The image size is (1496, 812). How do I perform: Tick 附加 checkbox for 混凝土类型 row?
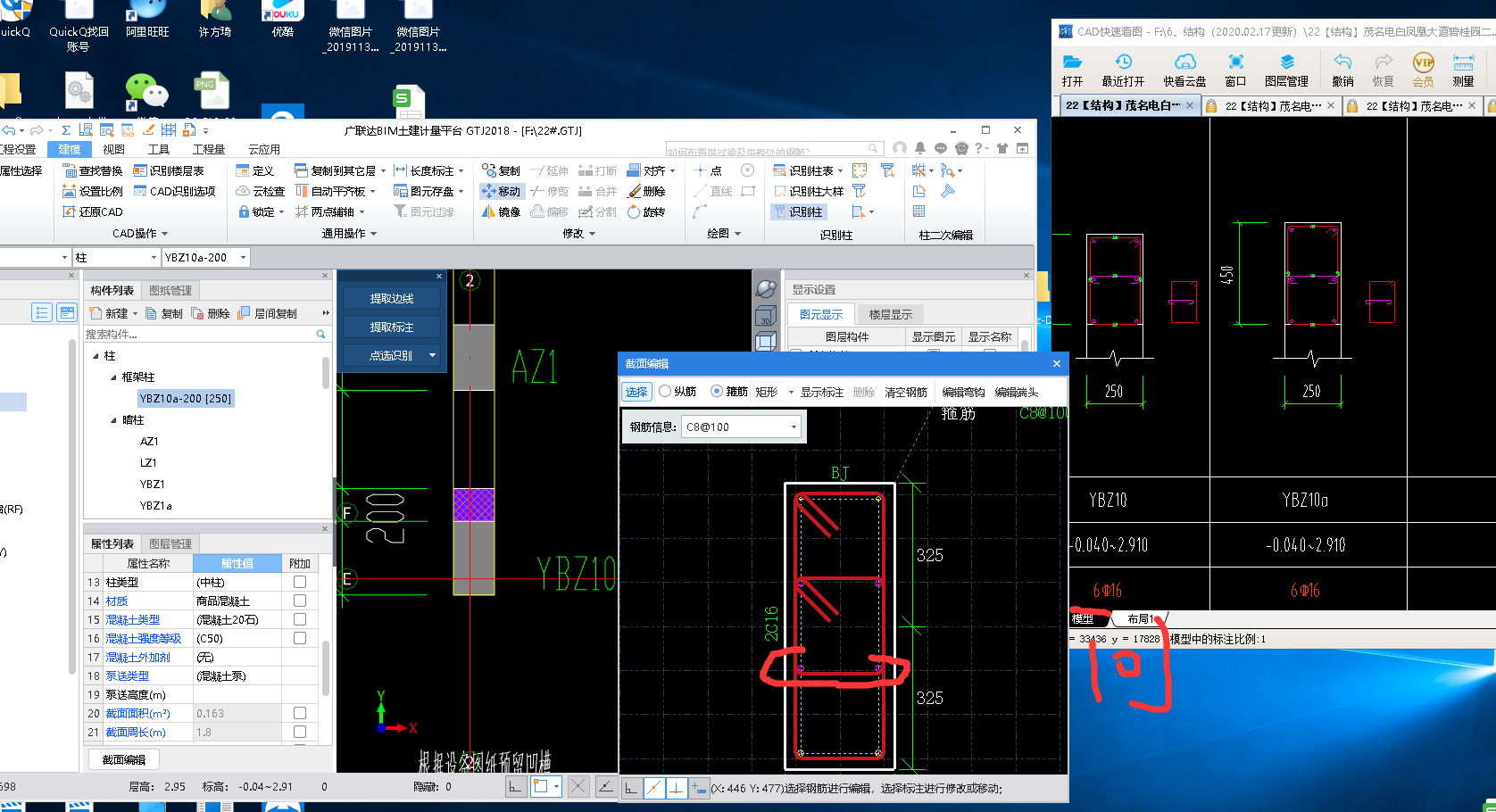(300, 619)
